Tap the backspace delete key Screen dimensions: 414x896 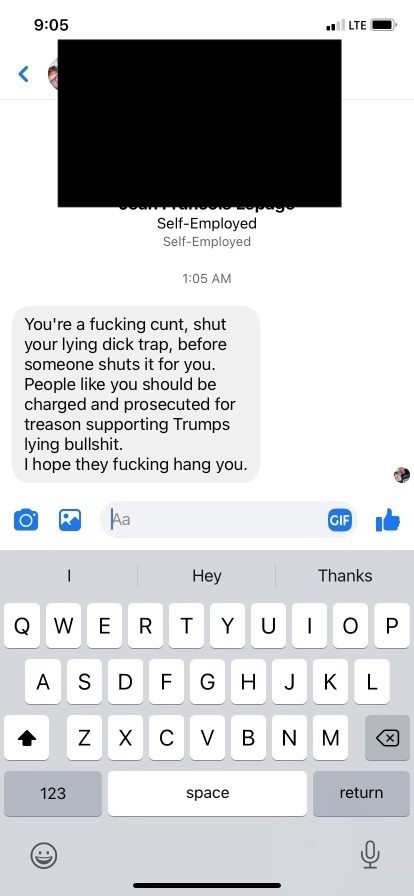pyautogui.click(x=387, y=738)
